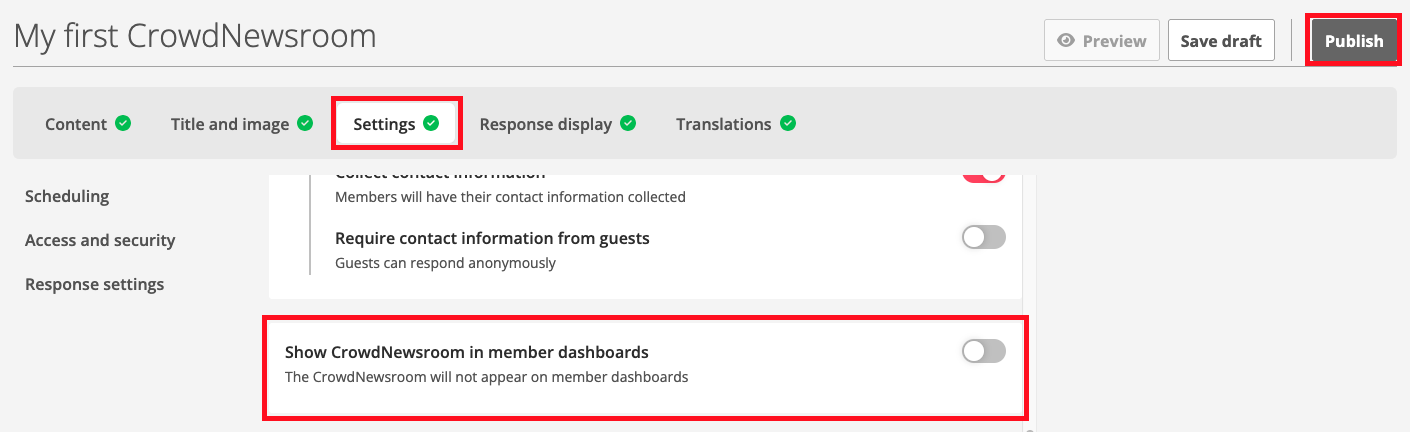1410x432 pixels.
Task: Click the green checkmark beside Response display
Action: (628, 124)
